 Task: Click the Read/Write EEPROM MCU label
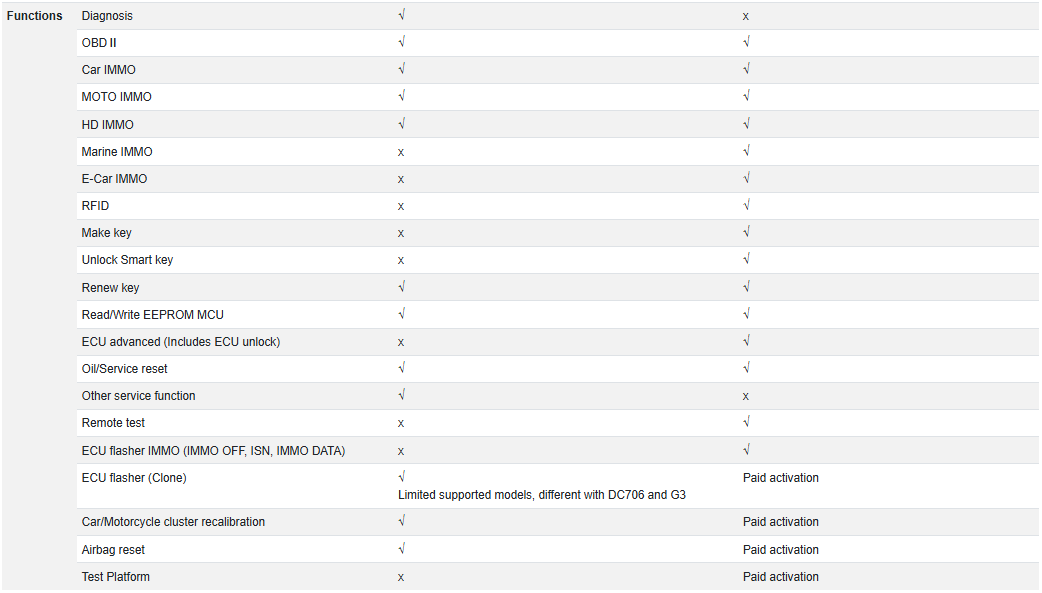coord(152,315)
